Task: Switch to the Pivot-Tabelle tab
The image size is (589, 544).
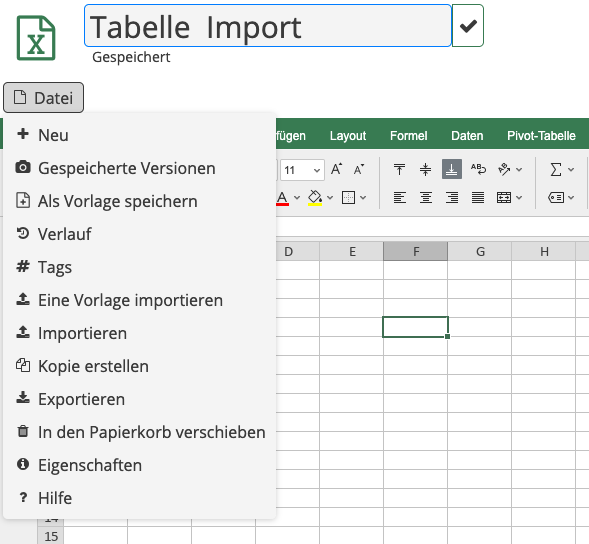Action: (x=541, y=136)
